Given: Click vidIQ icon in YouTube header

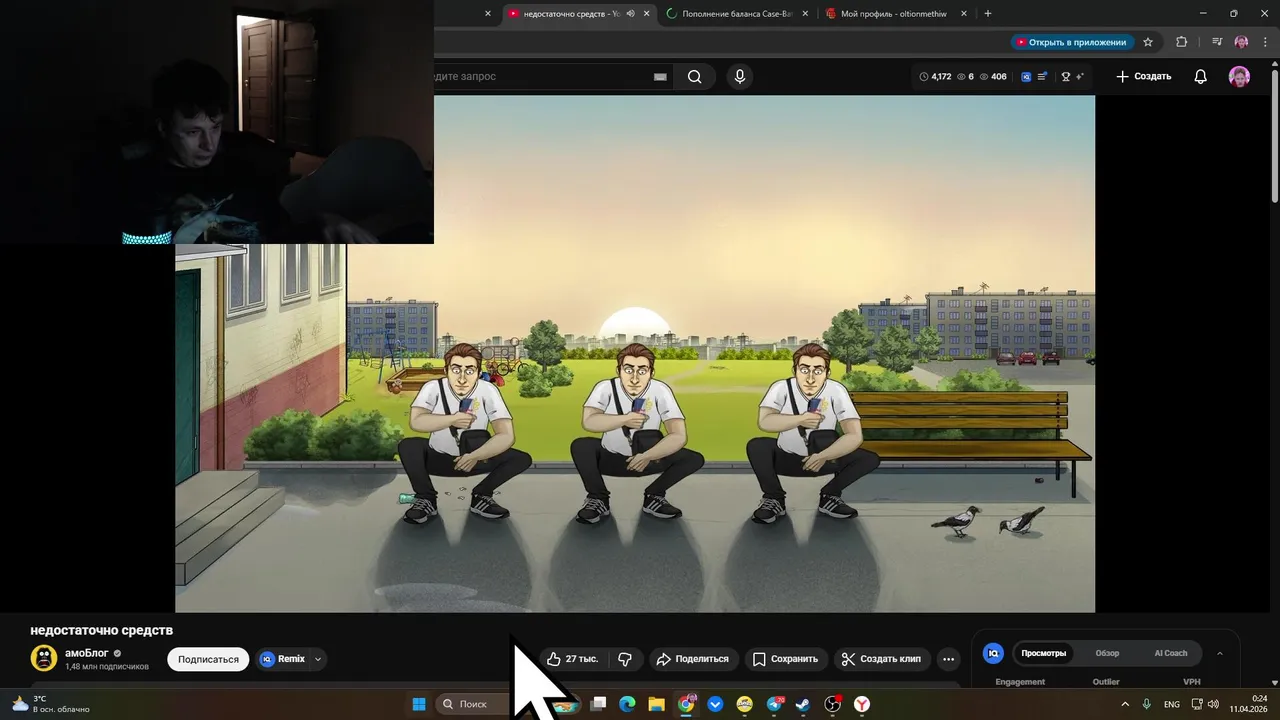Looking at the screenshot, I should (x=1026, y=77).
